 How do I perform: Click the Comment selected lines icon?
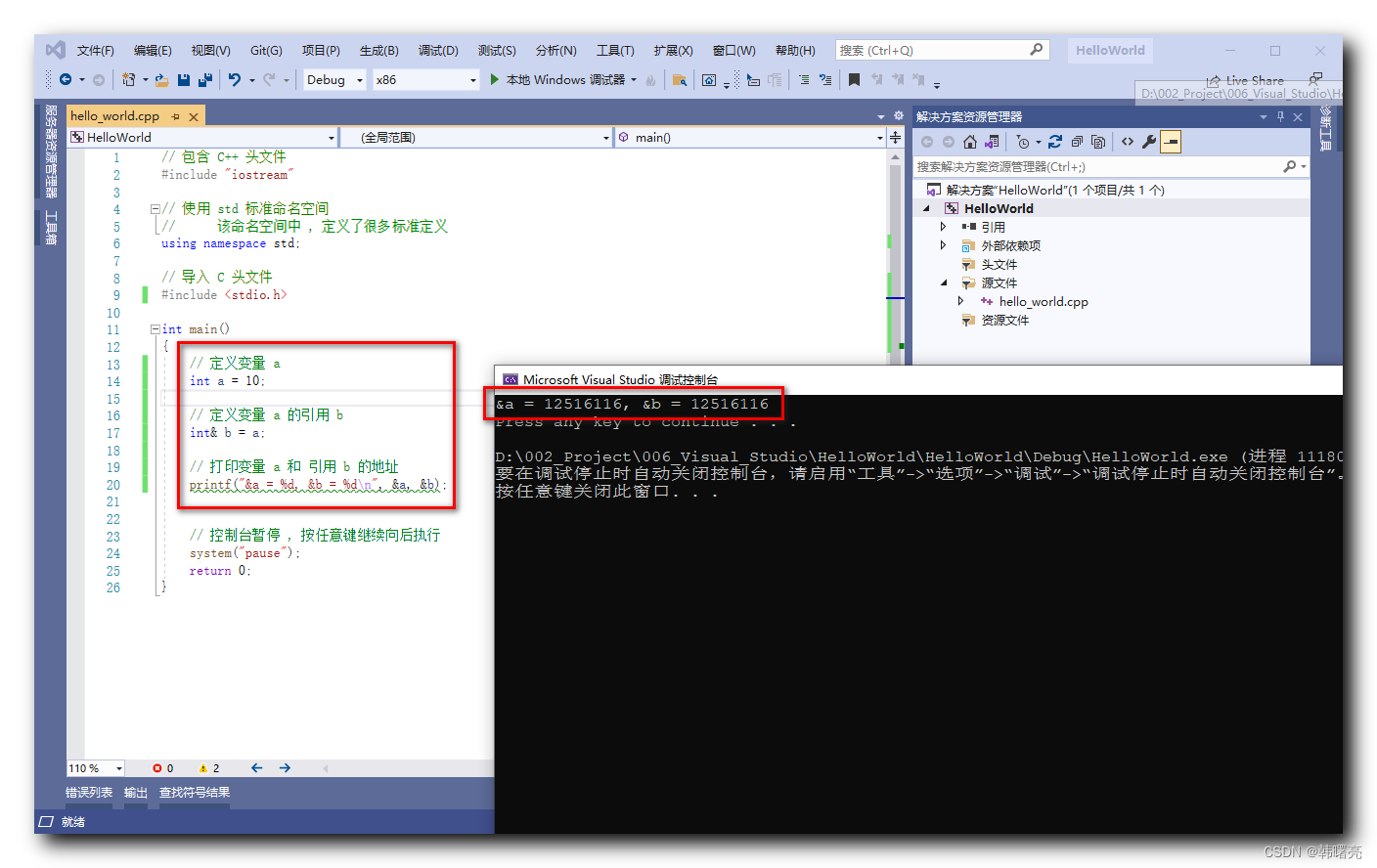804,80
